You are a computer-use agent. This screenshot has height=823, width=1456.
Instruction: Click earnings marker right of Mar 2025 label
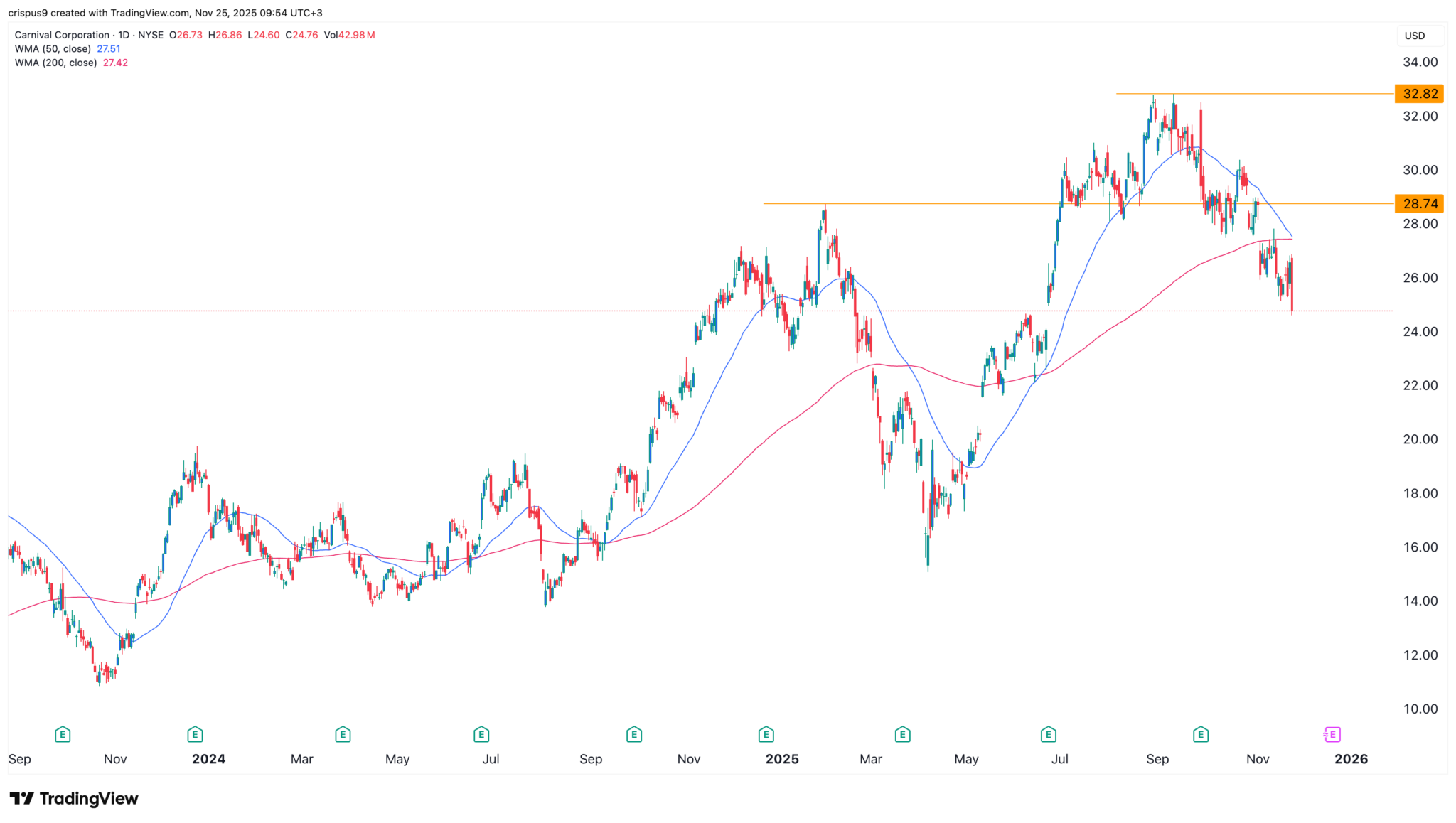[902, 734]
